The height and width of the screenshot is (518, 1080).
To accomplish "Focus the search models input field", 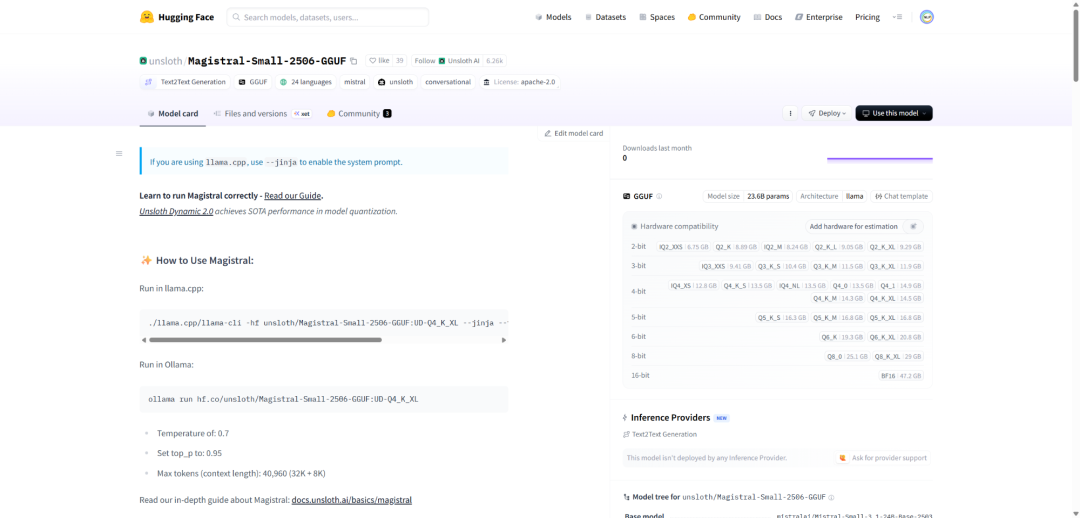I will click(x=328, y=17).
